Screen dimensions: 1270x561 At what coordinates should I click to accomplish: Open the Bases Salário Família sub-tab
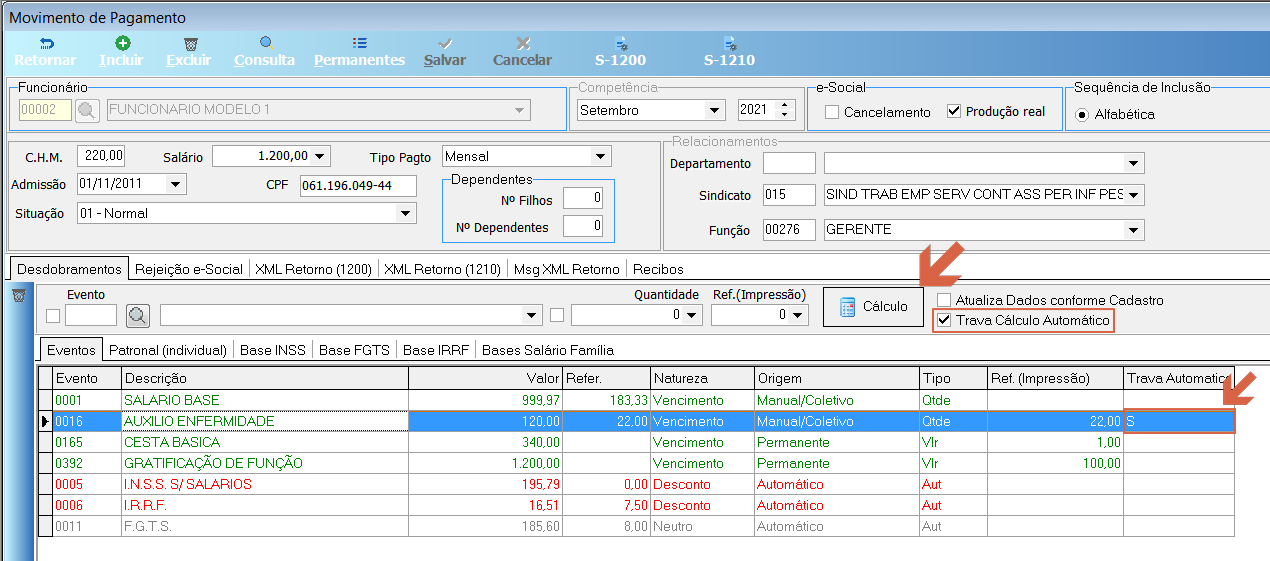[x=547, y=350]
